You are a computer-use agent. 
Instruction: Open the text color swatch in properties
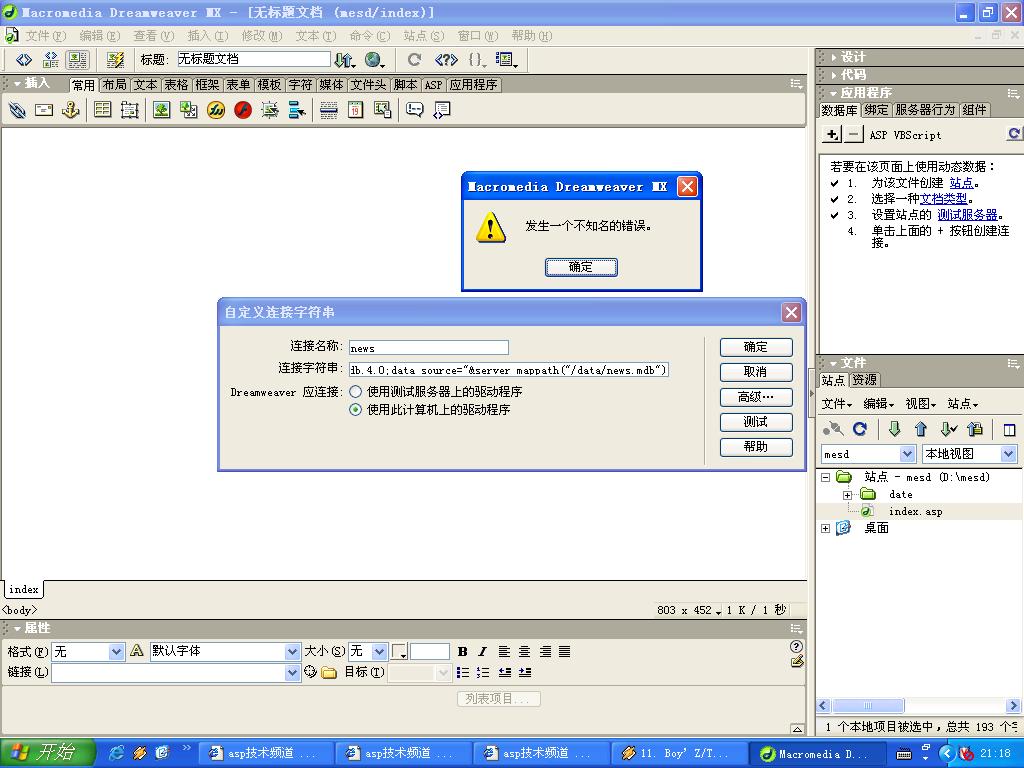coord(400,652)
